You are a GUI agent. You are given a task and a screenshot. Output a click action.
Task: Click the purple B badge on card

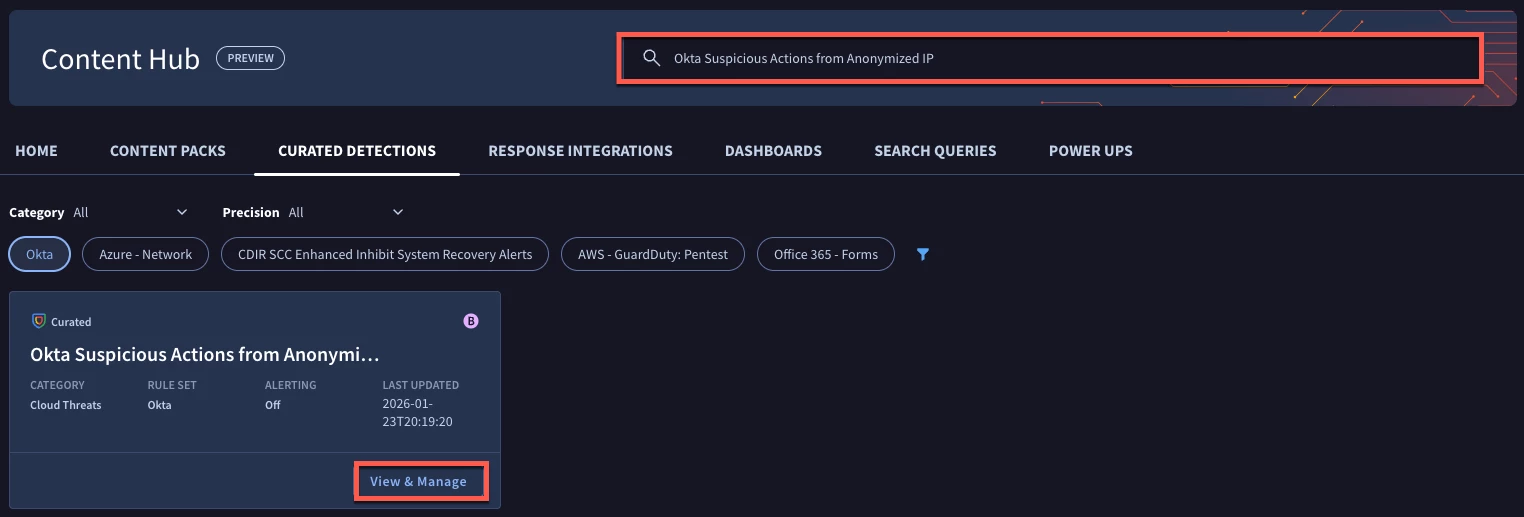(x=471, y=321)
